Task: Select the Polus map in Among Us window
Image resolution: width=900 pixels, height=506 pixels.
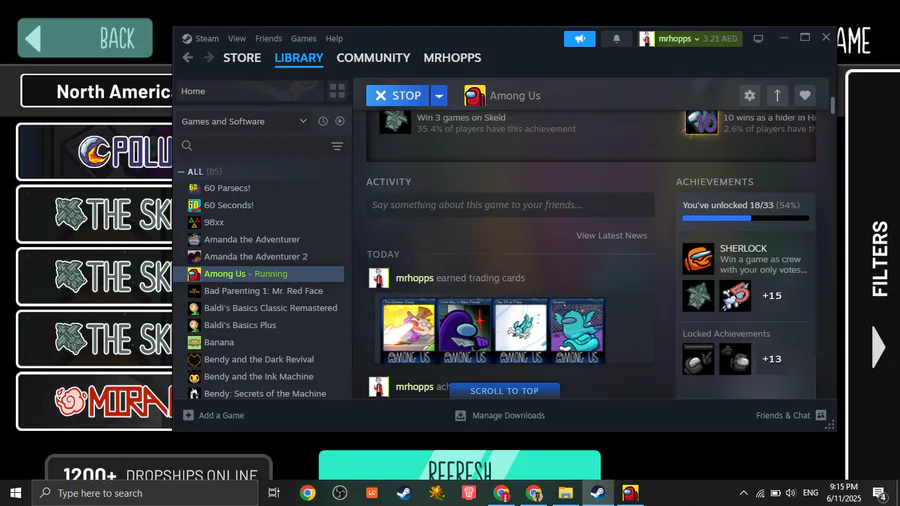Action: (x=95, y=152)
